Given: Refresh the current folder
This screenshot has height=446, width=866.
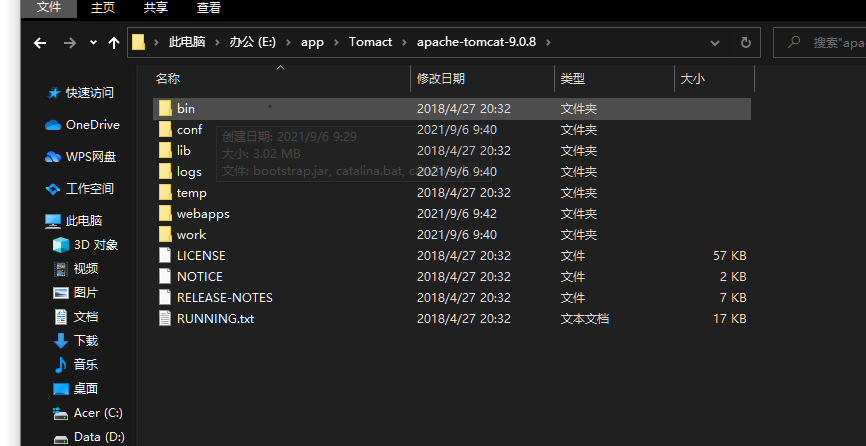Looking at the screenshot, I should coord(746,43).
